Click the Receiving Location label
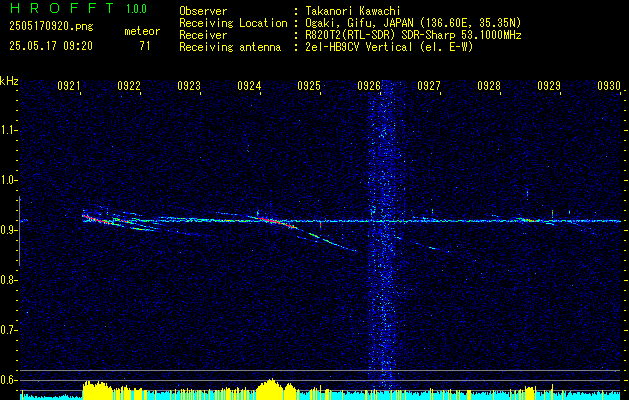The image size is (629, 400). 233,23
